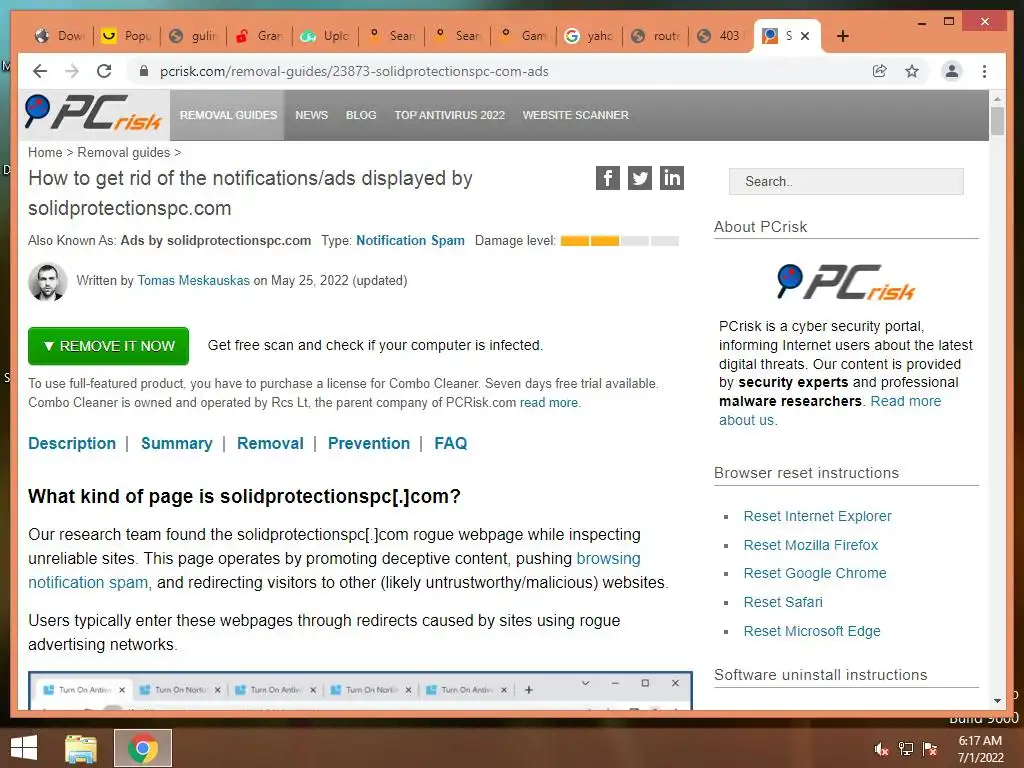Screen dimensions: 1024x768
Task: Click the Removal guides breadcrumb link
Action: [123, 152]
